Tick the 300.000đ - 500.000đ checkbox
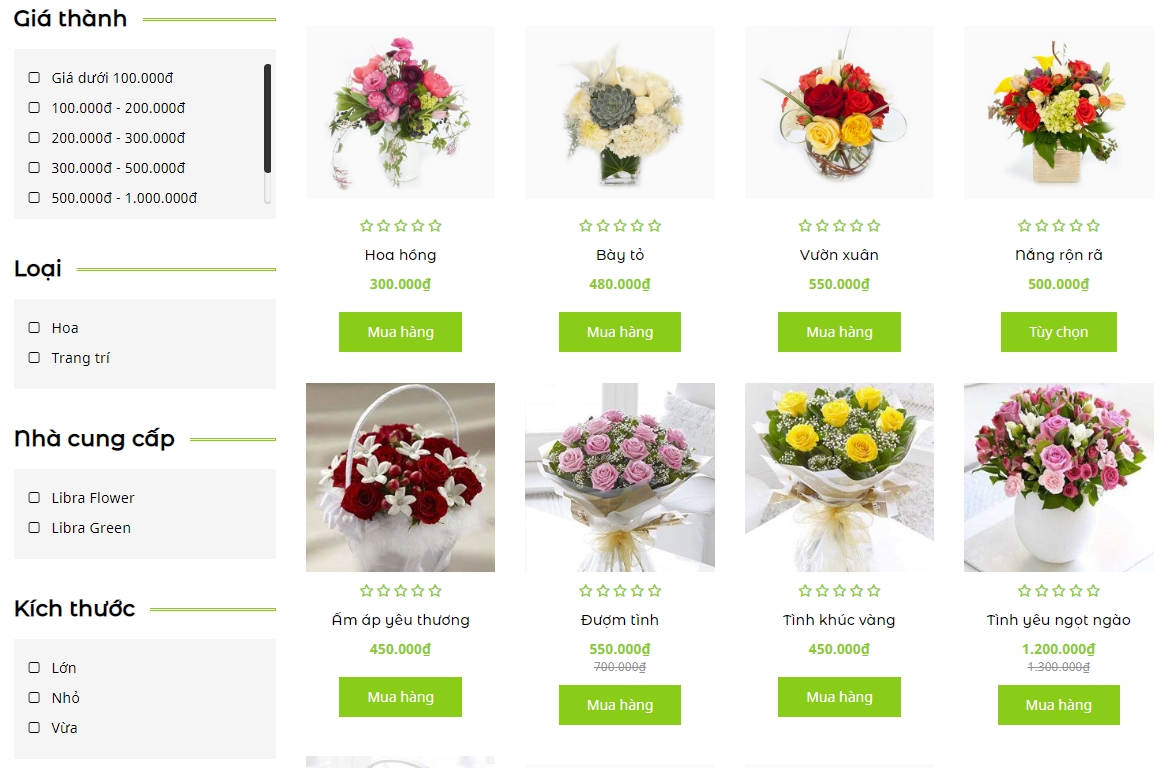Screen dimensions: 1175x768 tap(34, 167)
